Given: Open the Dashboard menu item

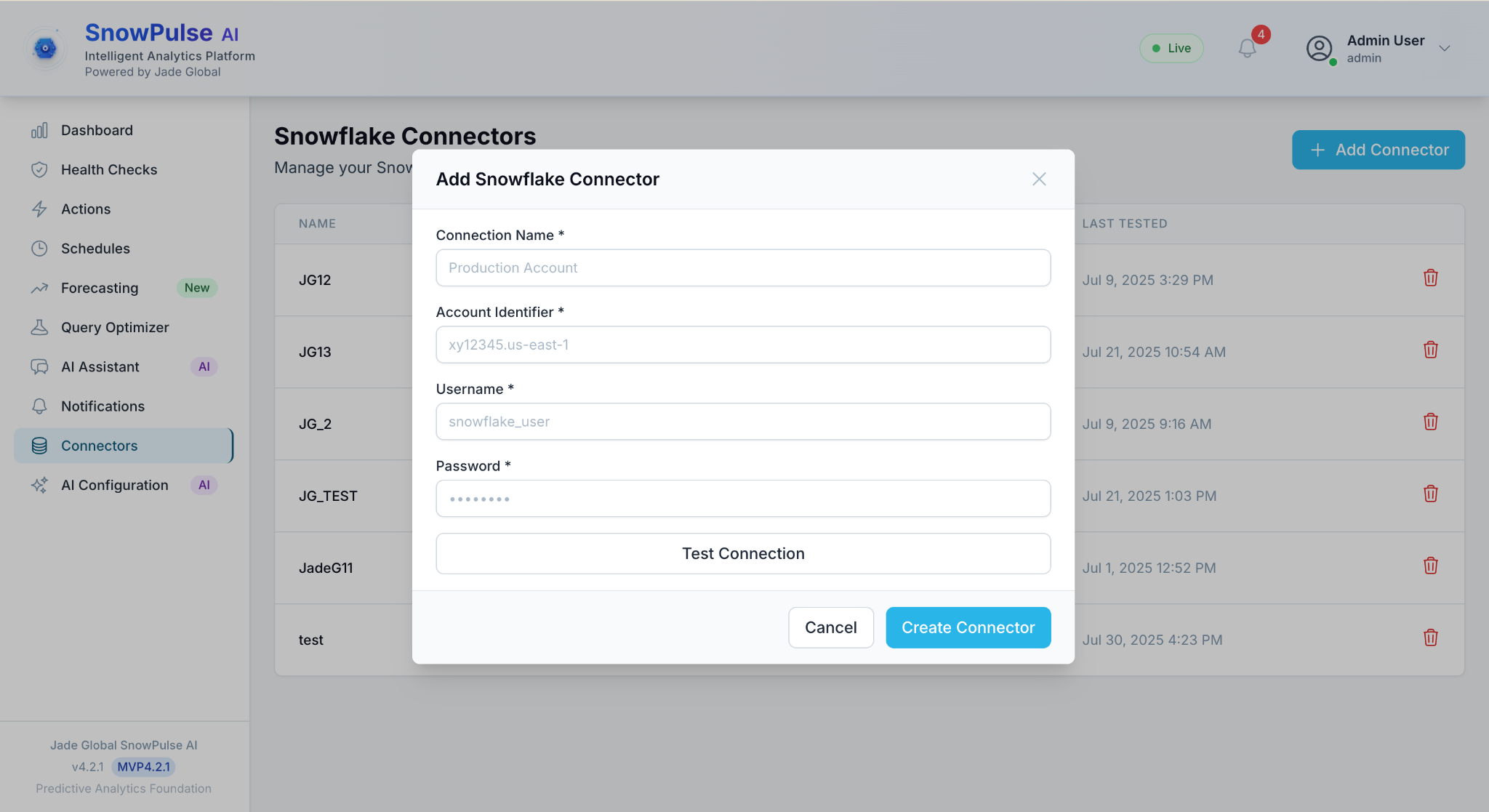Looking at the screenshot, I should [97, 130].
